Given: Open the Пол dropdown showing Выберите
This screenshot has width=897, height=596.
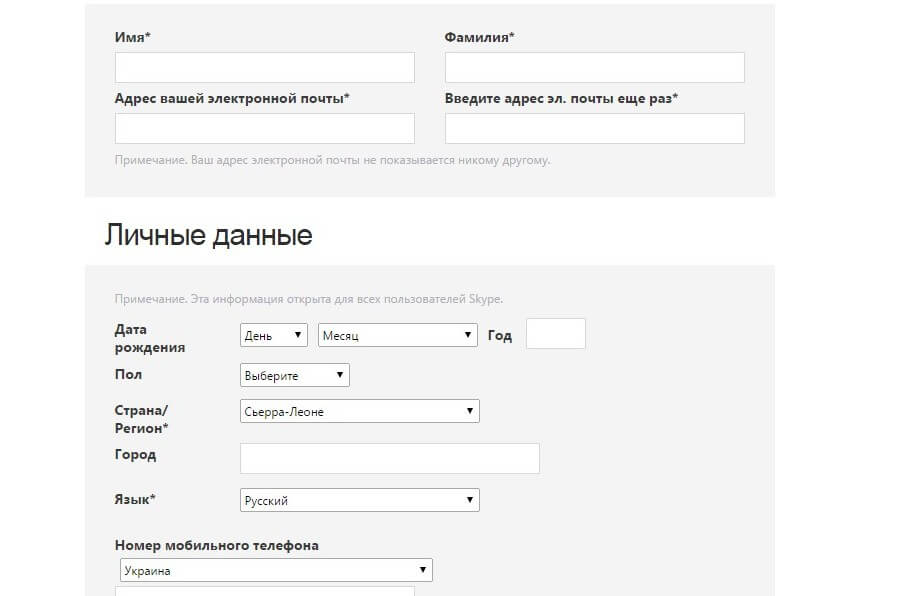Looking at the screenshot, I should 294,375.
